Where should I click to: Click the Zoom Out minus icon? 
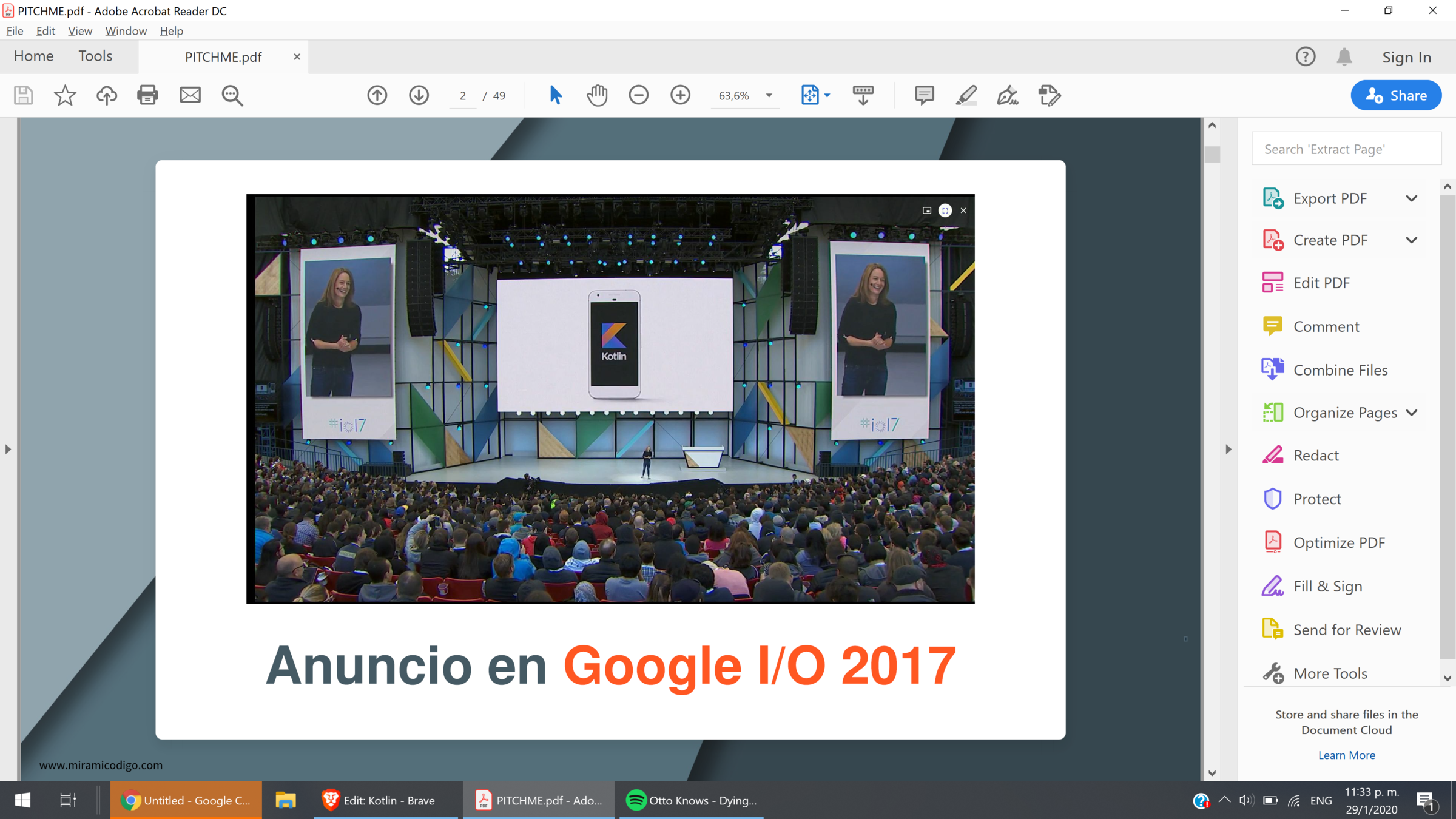coord(638,95)
